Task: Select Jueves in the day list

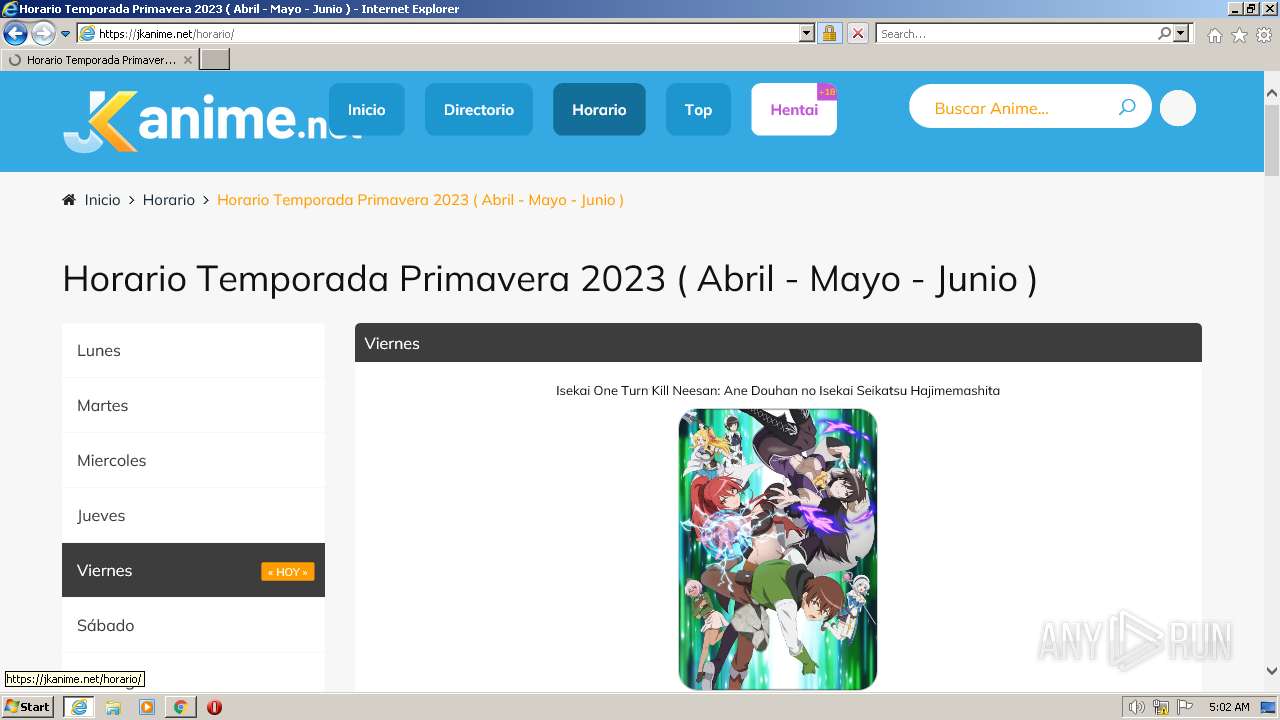Action: [x=193, y=515]
